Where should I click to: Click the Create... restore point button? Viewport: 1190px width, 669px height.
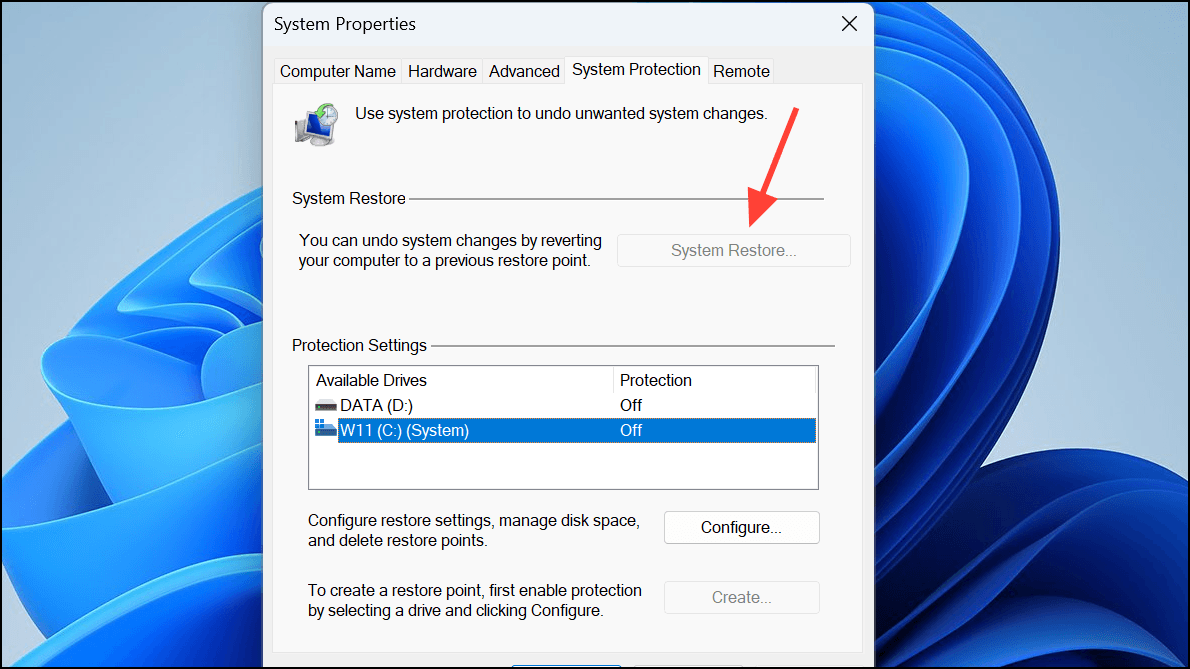741,598
